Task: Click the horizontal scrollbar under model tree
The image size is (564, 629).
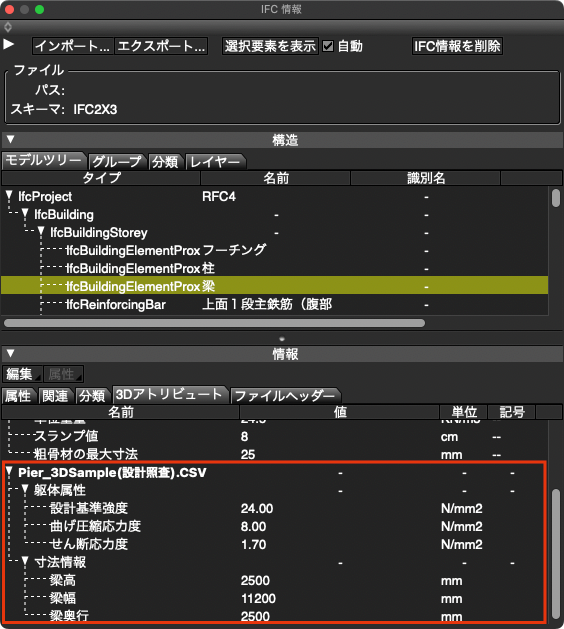Action: tap(214, 323)
